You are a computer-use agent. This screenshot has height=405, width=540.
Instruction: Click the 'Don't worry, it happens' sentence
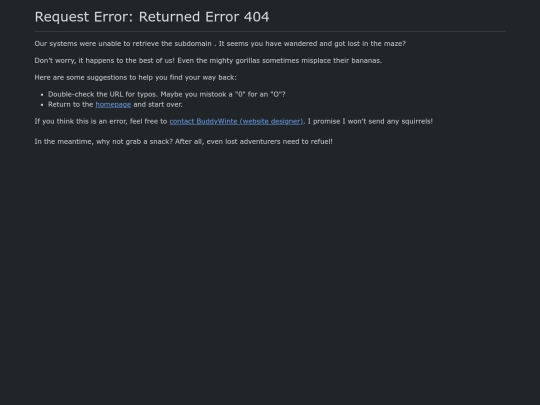point(208,61)
